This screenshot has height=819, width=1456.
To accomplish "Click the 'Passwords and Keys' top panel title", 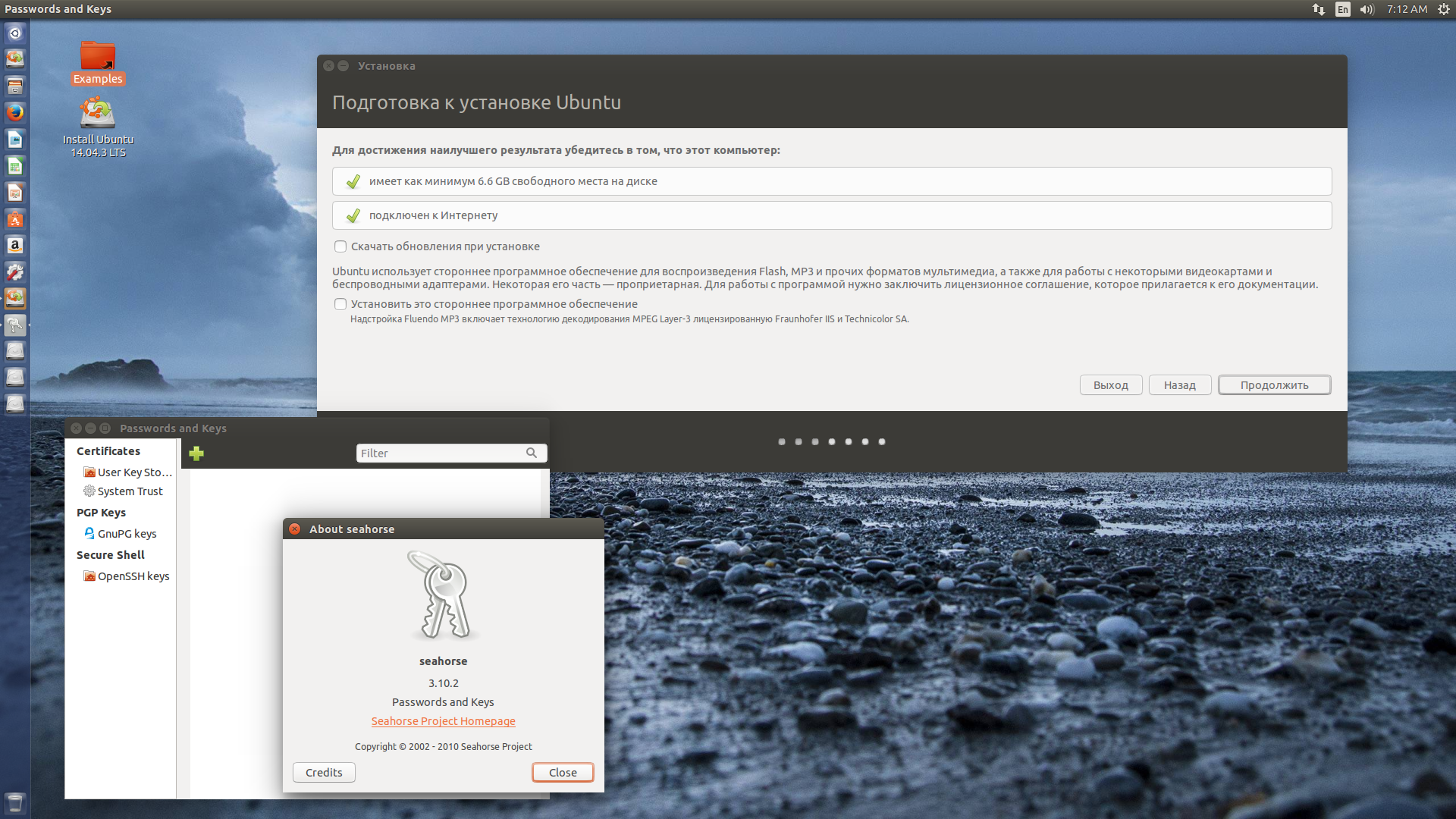I will (x=58, y=9).
